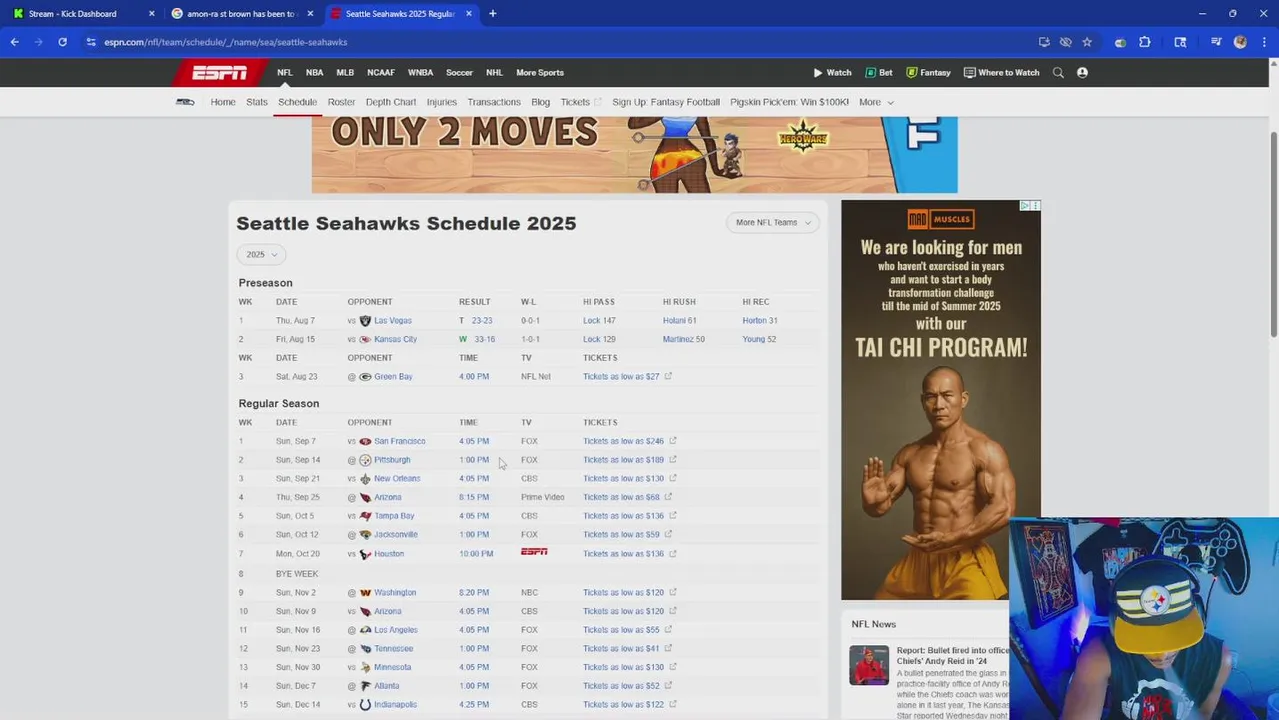Reload the page with browser refresh icon
This screenshot has width=1279, height=720.
coord(62,42)
